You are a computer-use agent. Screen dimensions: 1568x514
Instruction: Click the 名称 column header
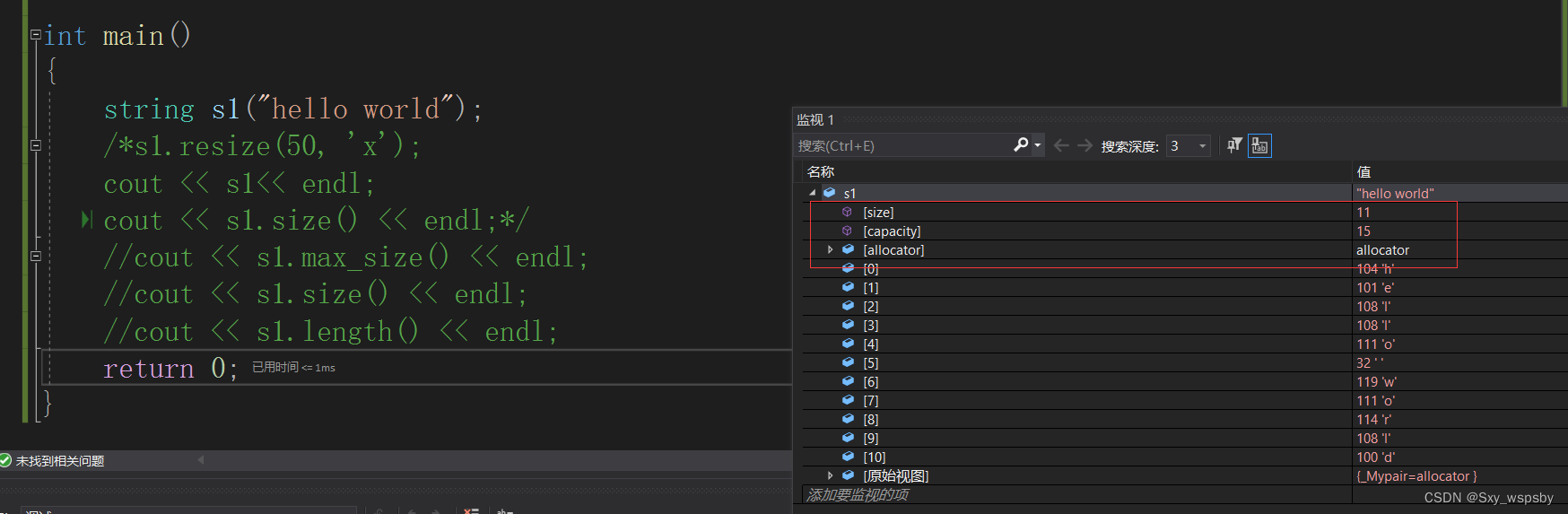[821, 171]
